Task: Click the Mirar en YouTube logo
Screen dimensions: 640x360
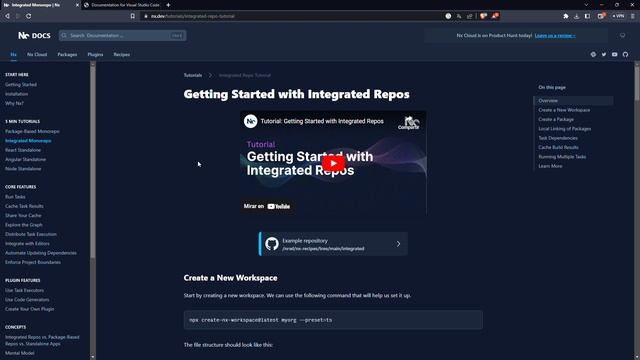Action: click(x=278, y=207)
